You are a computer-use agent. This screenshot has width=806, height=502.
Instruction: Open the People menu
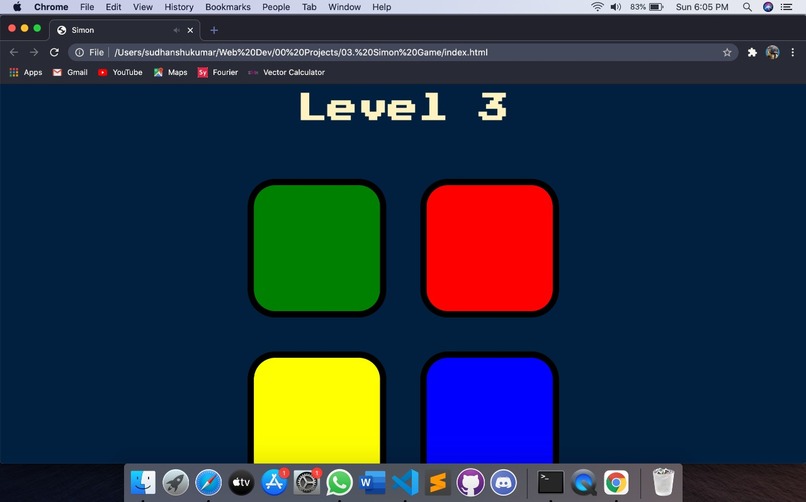point(276,7)
